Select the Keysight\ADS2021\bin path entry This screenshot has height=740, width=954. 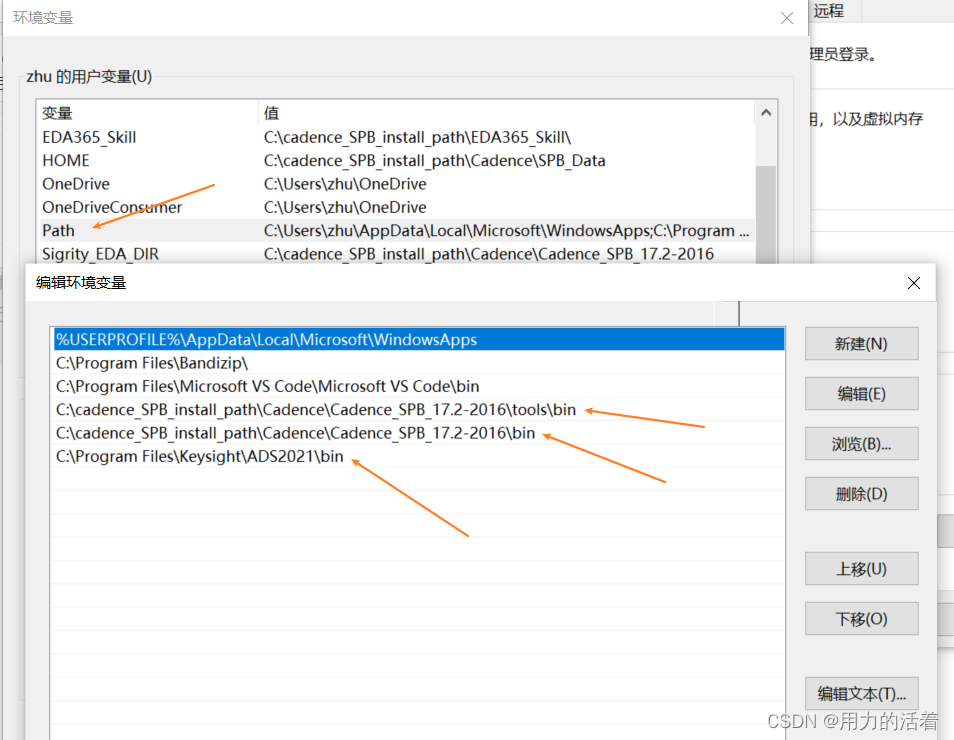click(419, 456)
